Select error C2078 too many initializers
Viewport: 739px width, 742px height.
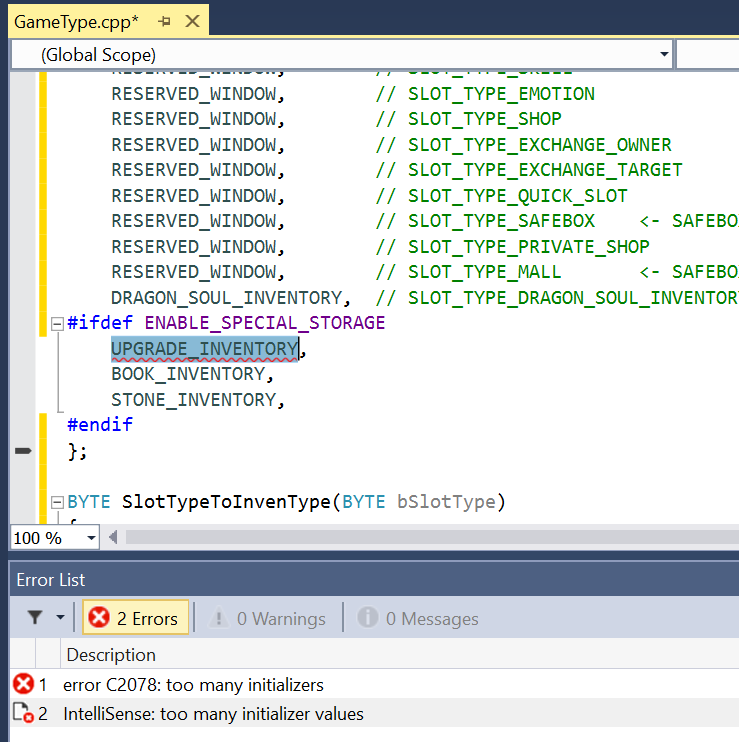[x=193, y=685]
